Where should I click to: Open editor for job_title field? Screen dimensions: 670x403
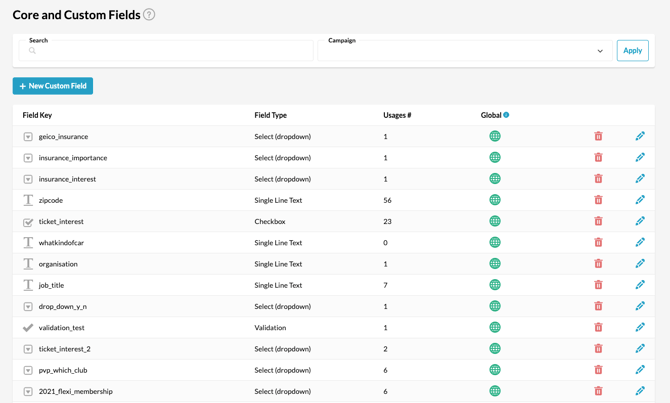[640, 285]
